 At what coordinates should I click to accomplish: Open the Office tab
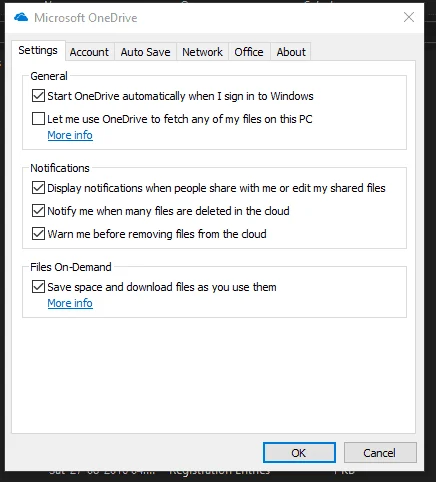249,52
